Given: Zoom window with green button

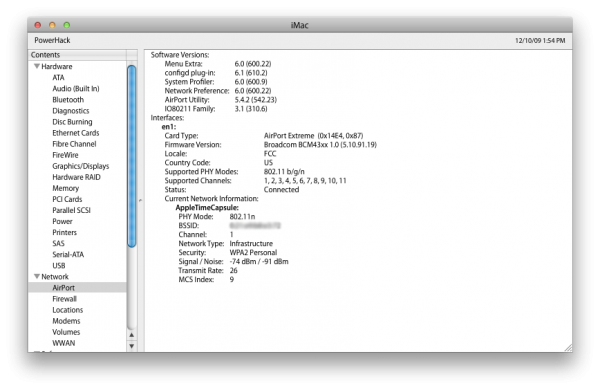Looking at the screenshot, I should click(67, 25).
